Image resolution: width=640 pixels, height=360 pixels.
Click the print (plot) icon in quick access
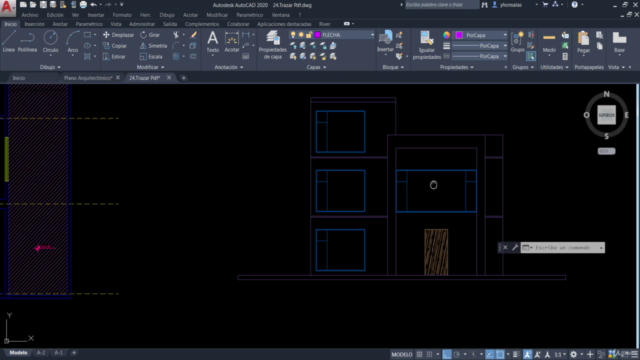[x=83, y=4]
